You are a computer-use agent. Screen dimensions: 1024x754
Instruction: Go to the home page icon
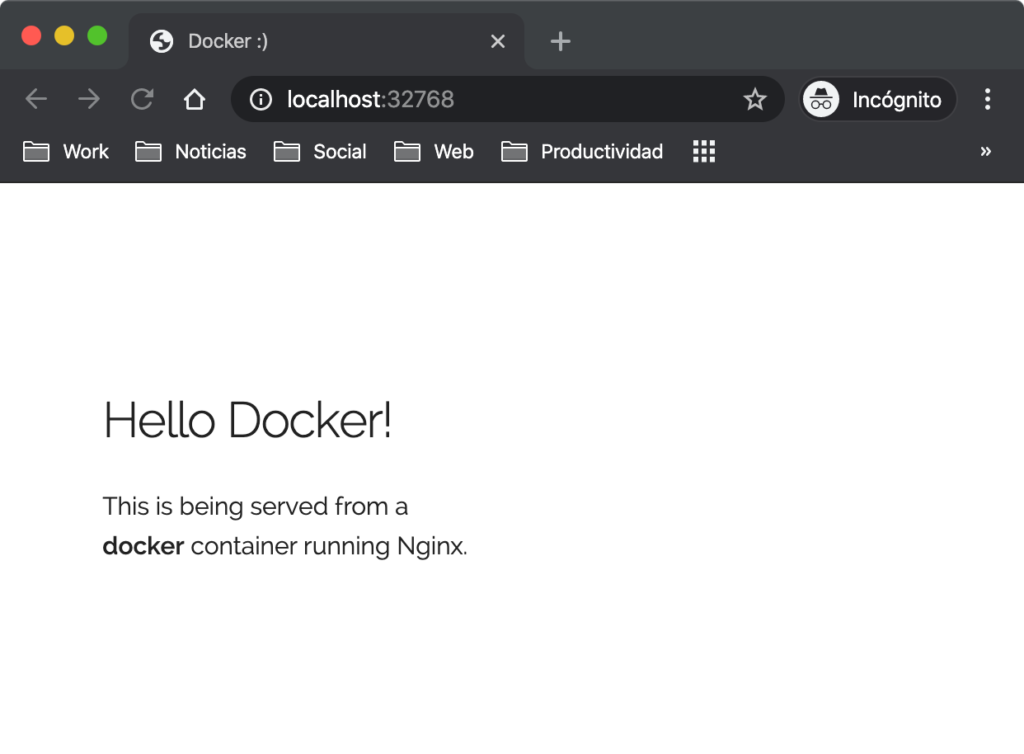[x=194, y=99]
